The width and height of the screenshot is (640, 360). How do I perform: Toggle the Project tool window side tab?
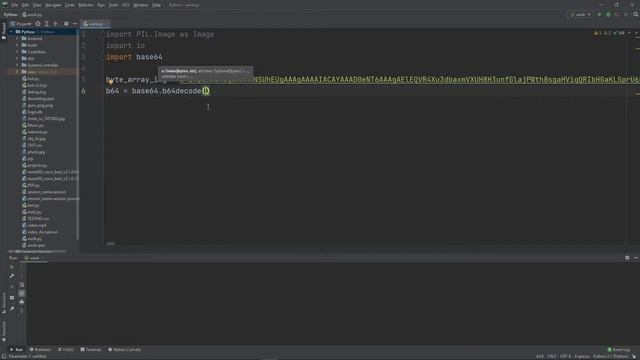4,31
